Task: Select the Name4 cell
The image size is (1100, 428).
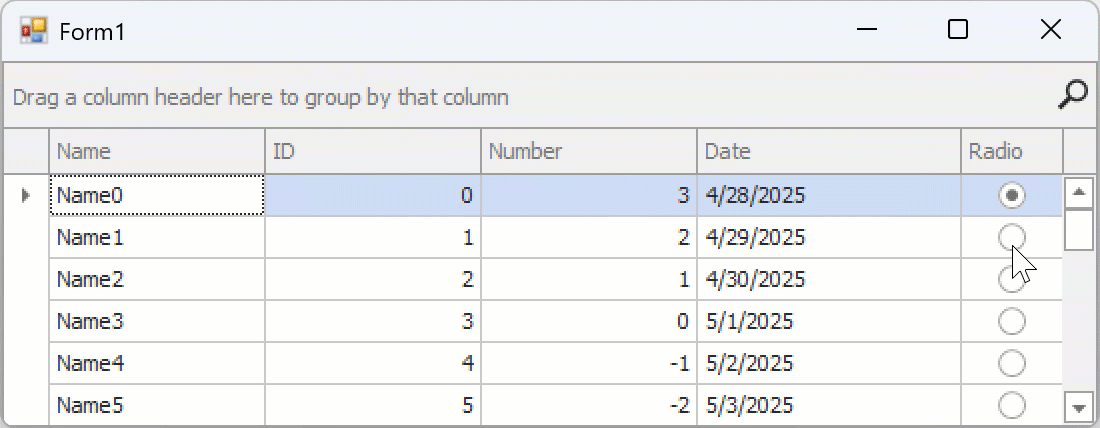Action: [x=157, y=363]
